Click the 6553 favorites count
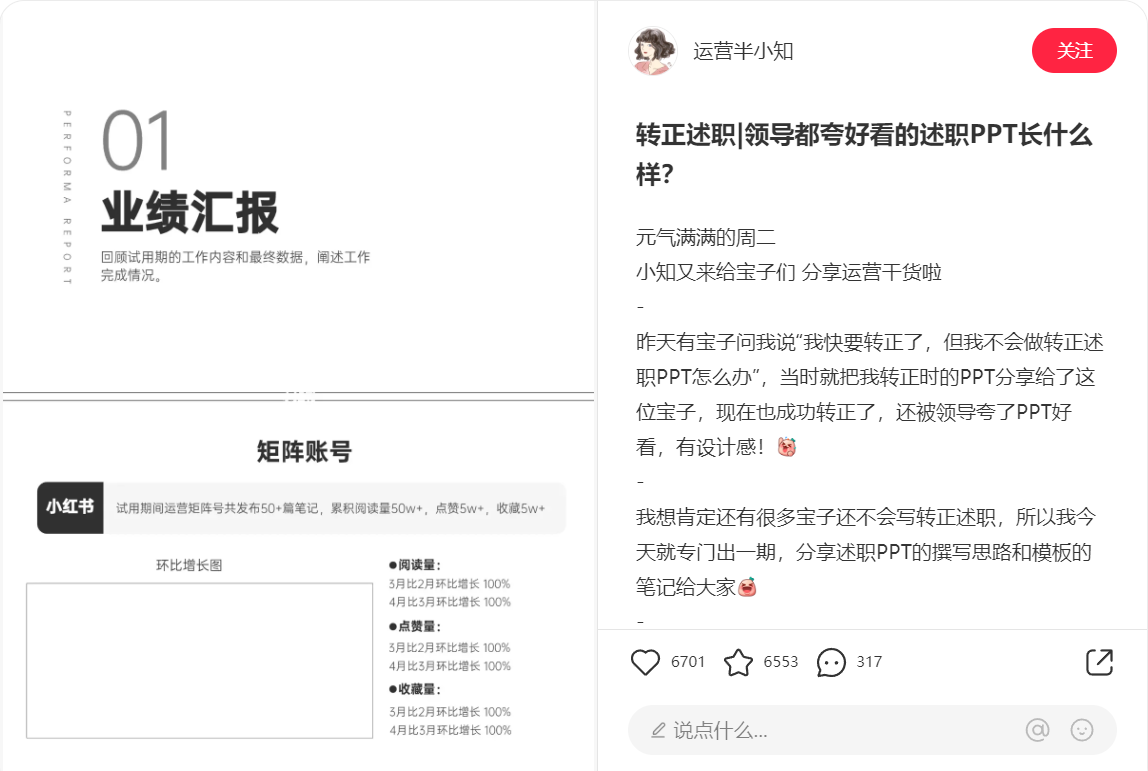 780,662
